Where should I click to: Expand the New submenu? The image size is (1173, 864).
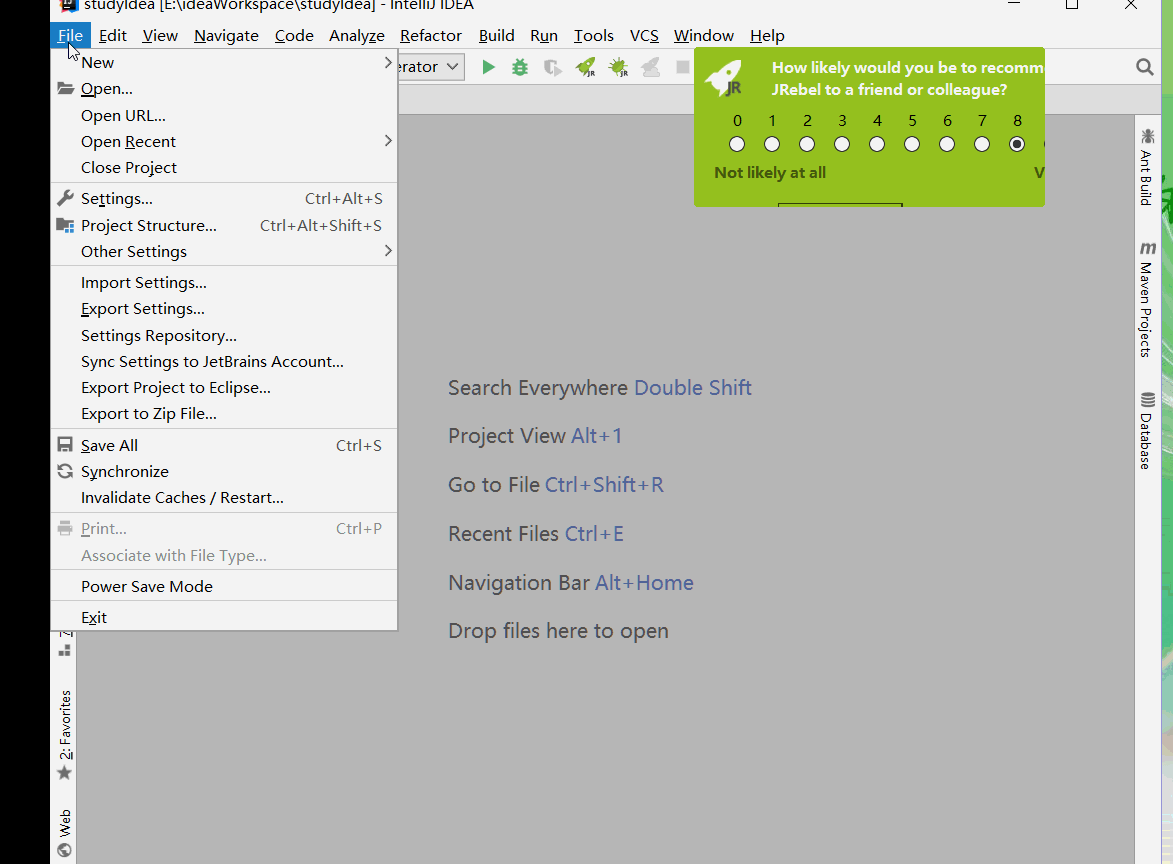click(224, 62)
